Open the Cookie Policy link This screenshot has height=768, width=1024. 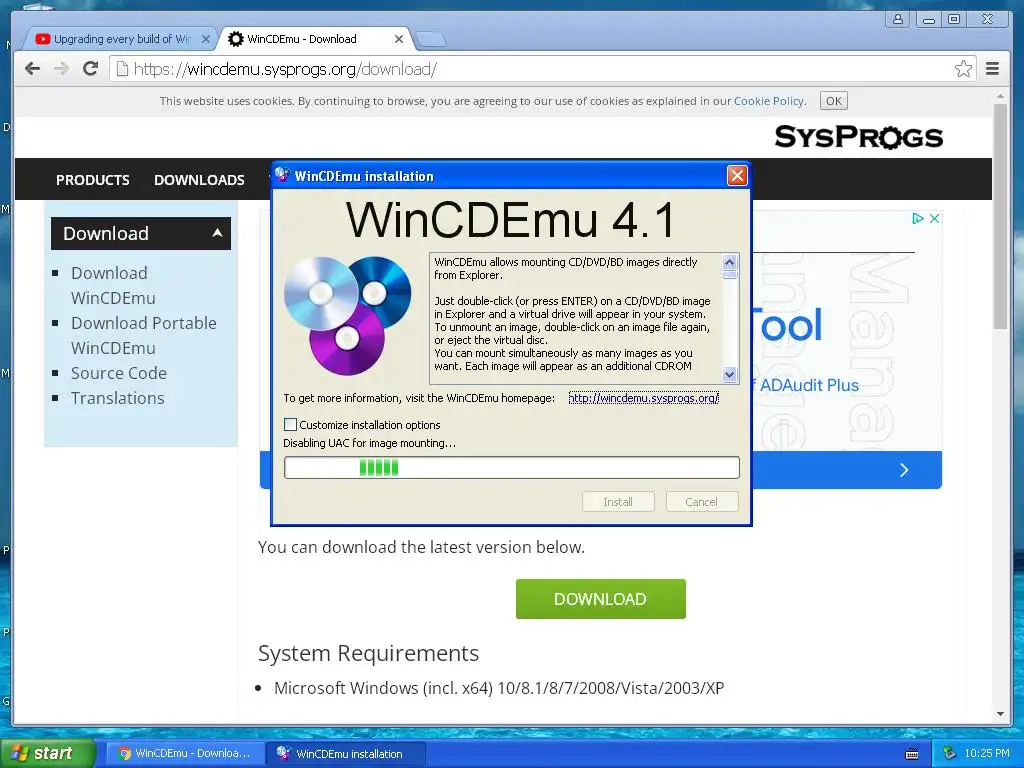pos(769,101)
